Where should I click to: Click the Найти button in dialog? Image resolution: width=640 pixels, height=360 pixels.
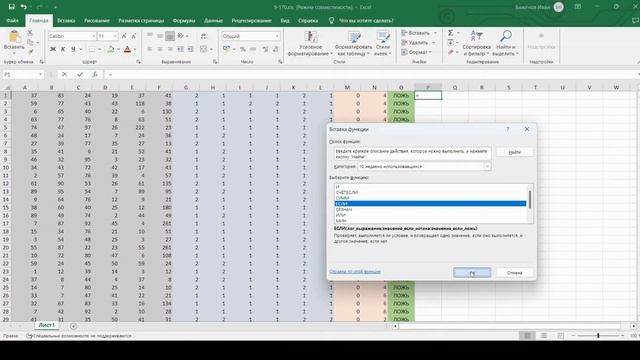pyautogui.click(x=515, y=152)
